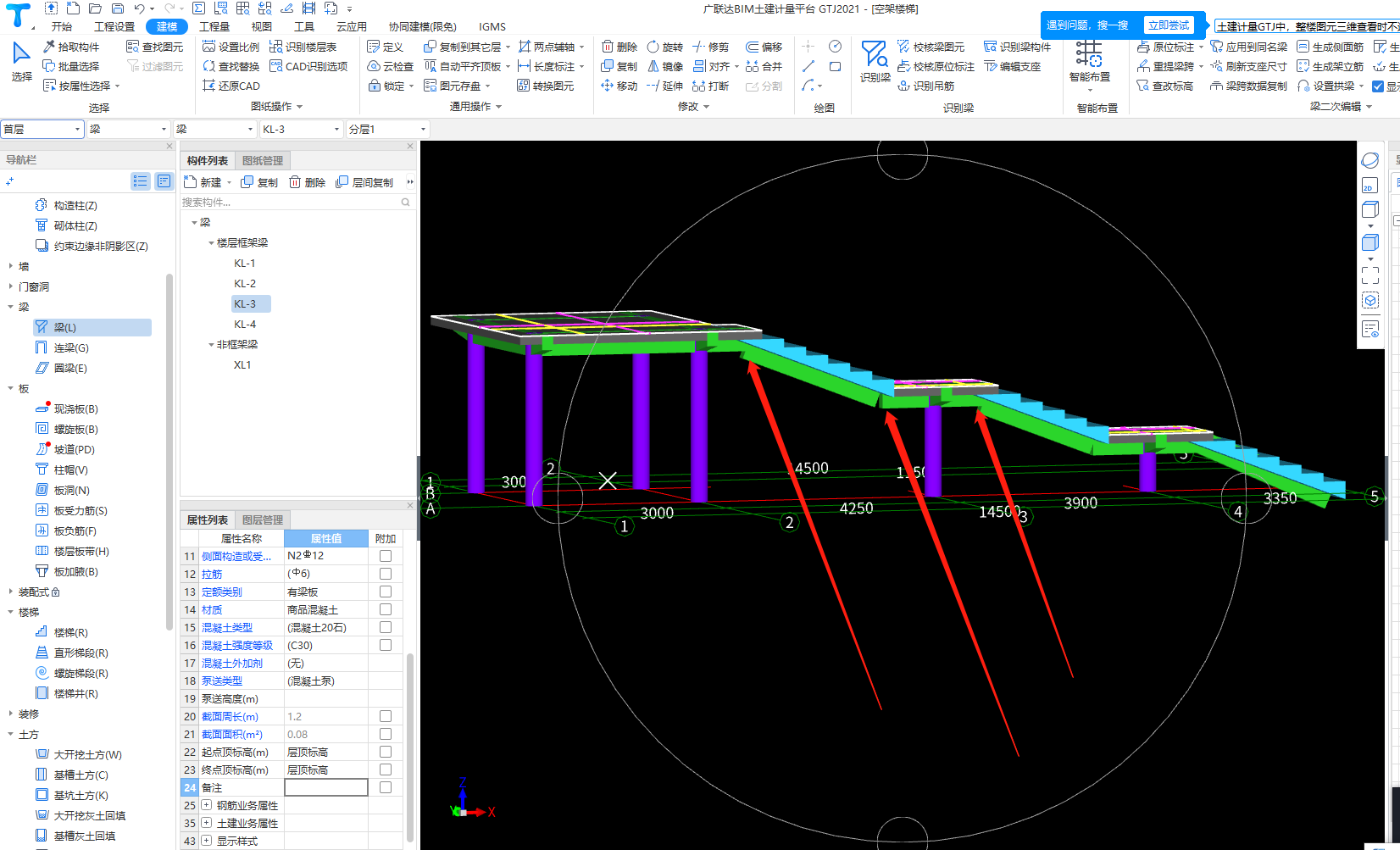Toggle 附加 checkbox for 混凝土强度等级 row
Screen dimensions: 1400x850
[386, 645]
